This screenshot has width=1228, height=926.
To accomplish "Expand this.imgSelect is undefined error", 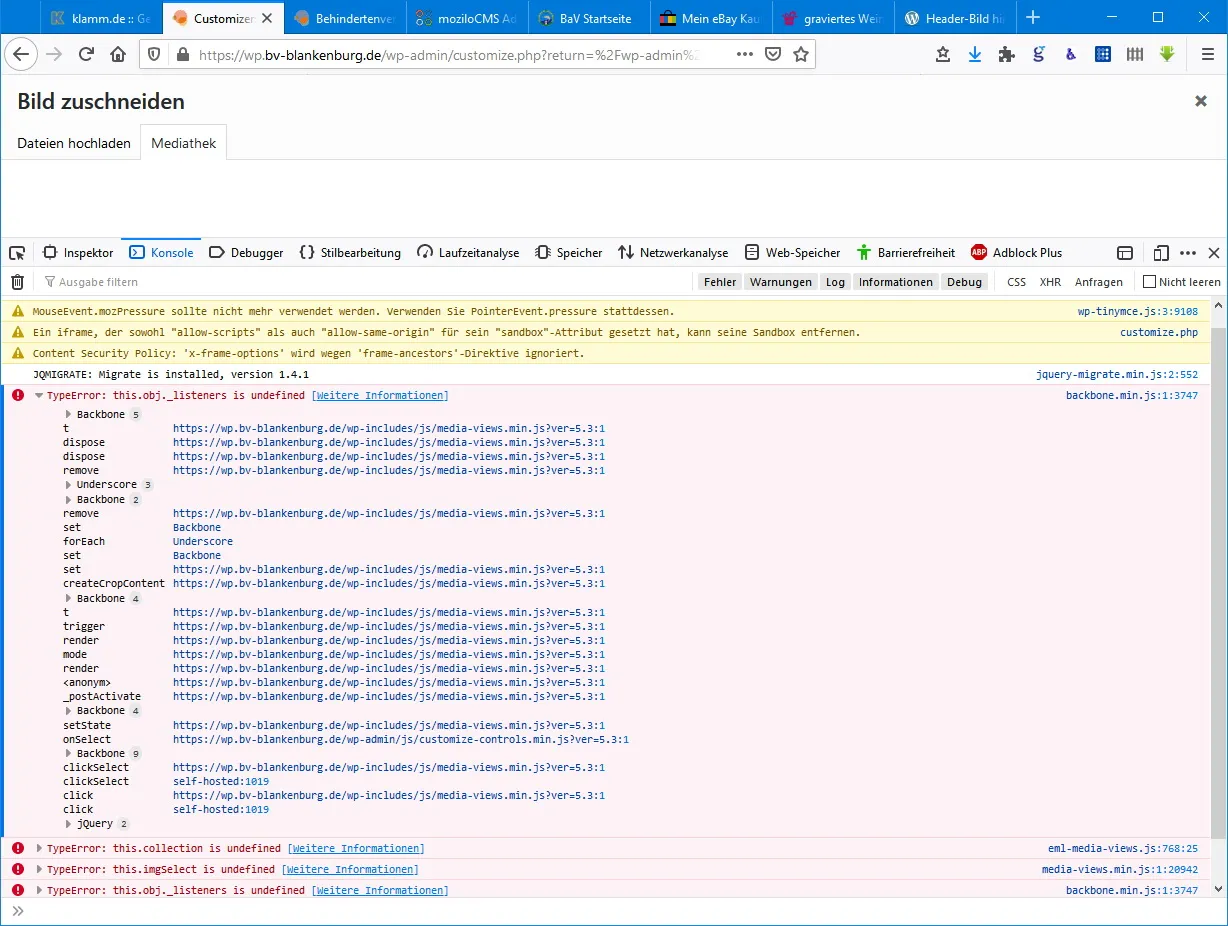I will tap(39, 869).
